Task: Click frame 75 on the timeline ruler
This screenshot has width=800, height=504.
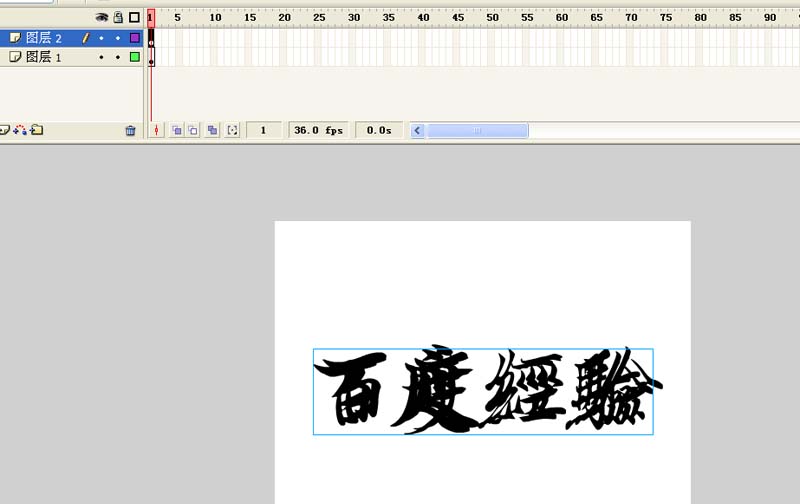Action: [x=666, y=17]
